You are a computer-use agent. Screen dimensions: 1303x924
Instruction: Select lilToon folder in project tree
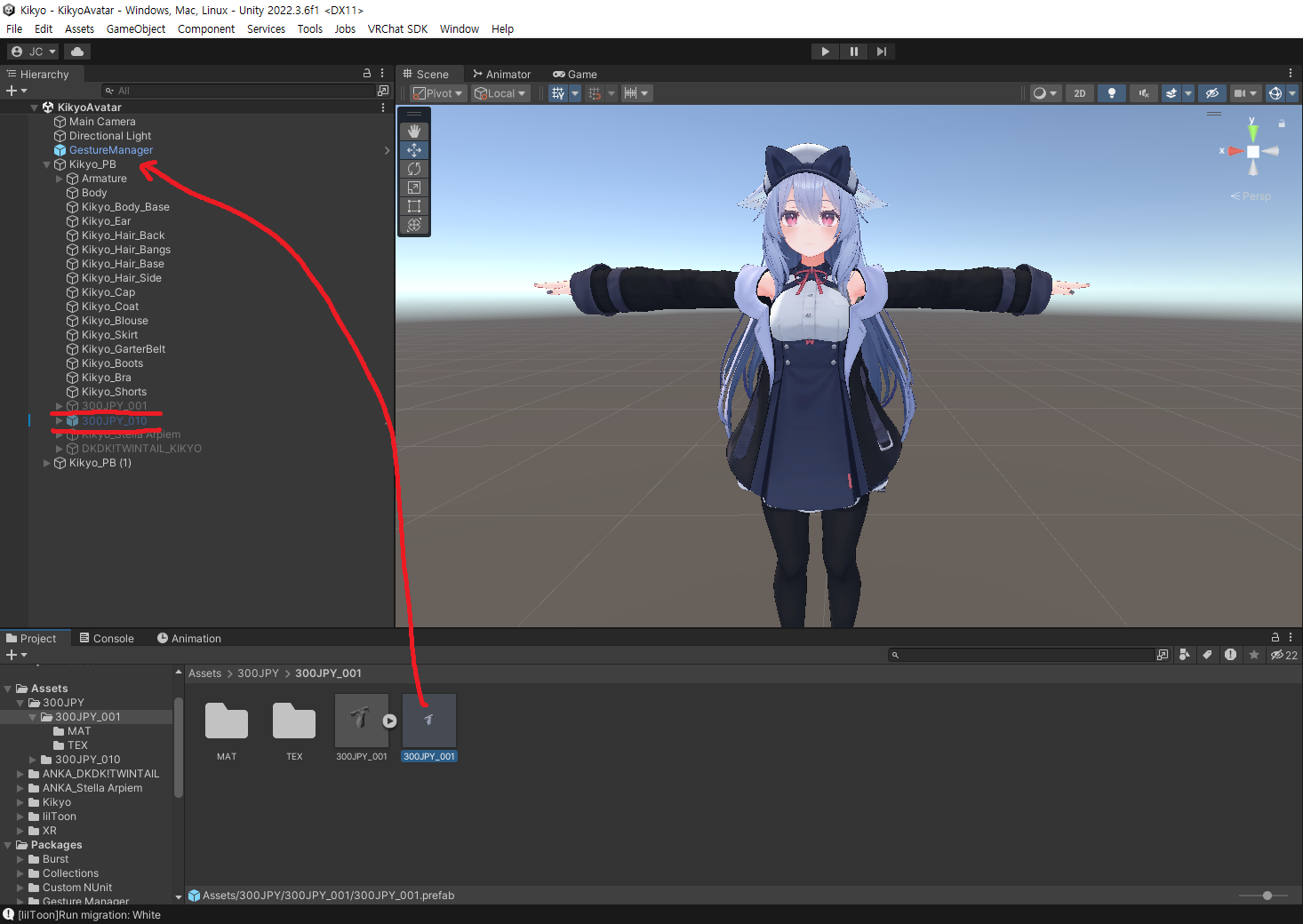coord(59,816)
